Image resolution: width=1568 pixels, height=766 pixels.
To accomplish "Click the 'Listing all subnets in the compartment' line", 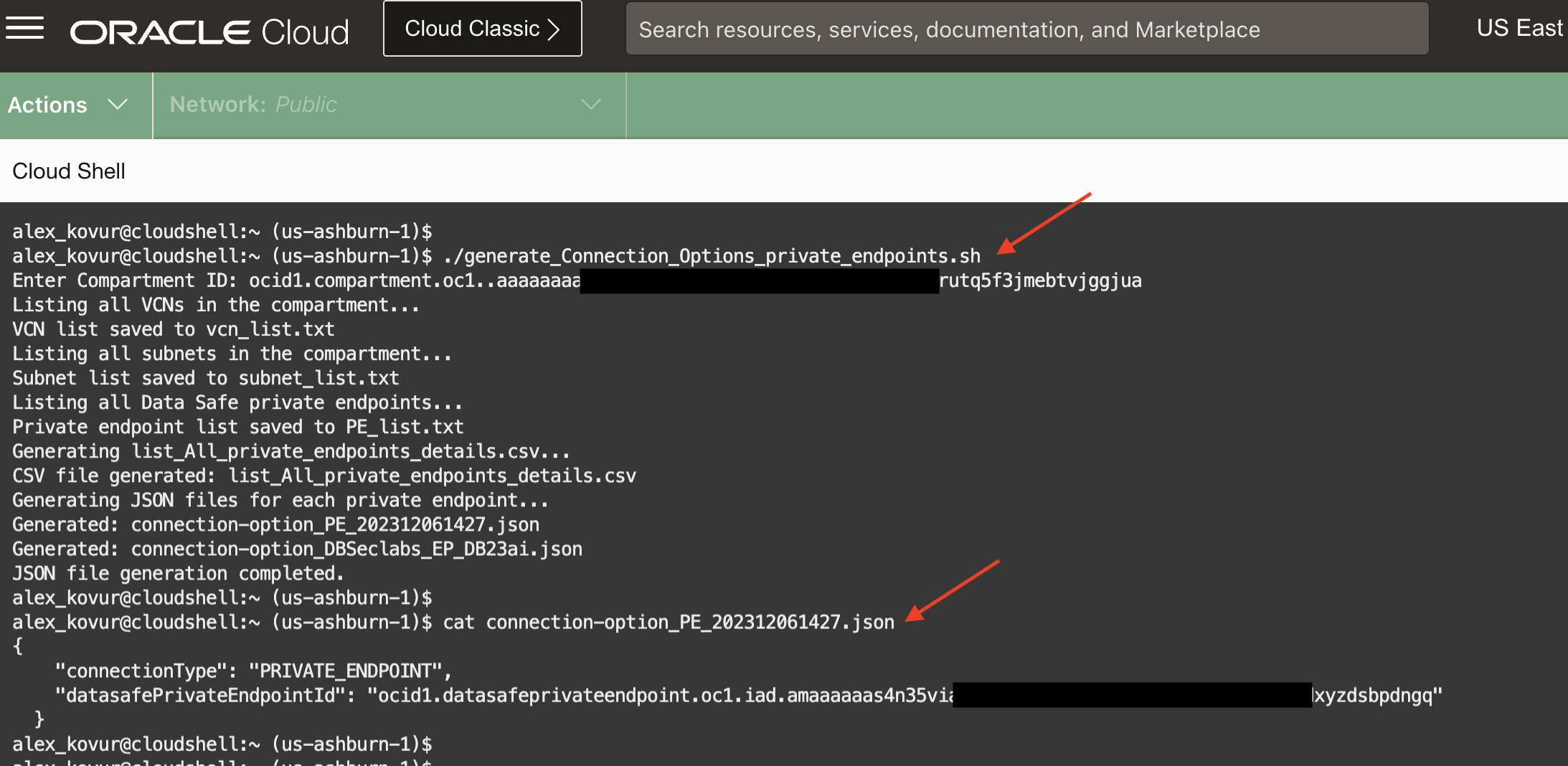I will coord(232,354).
